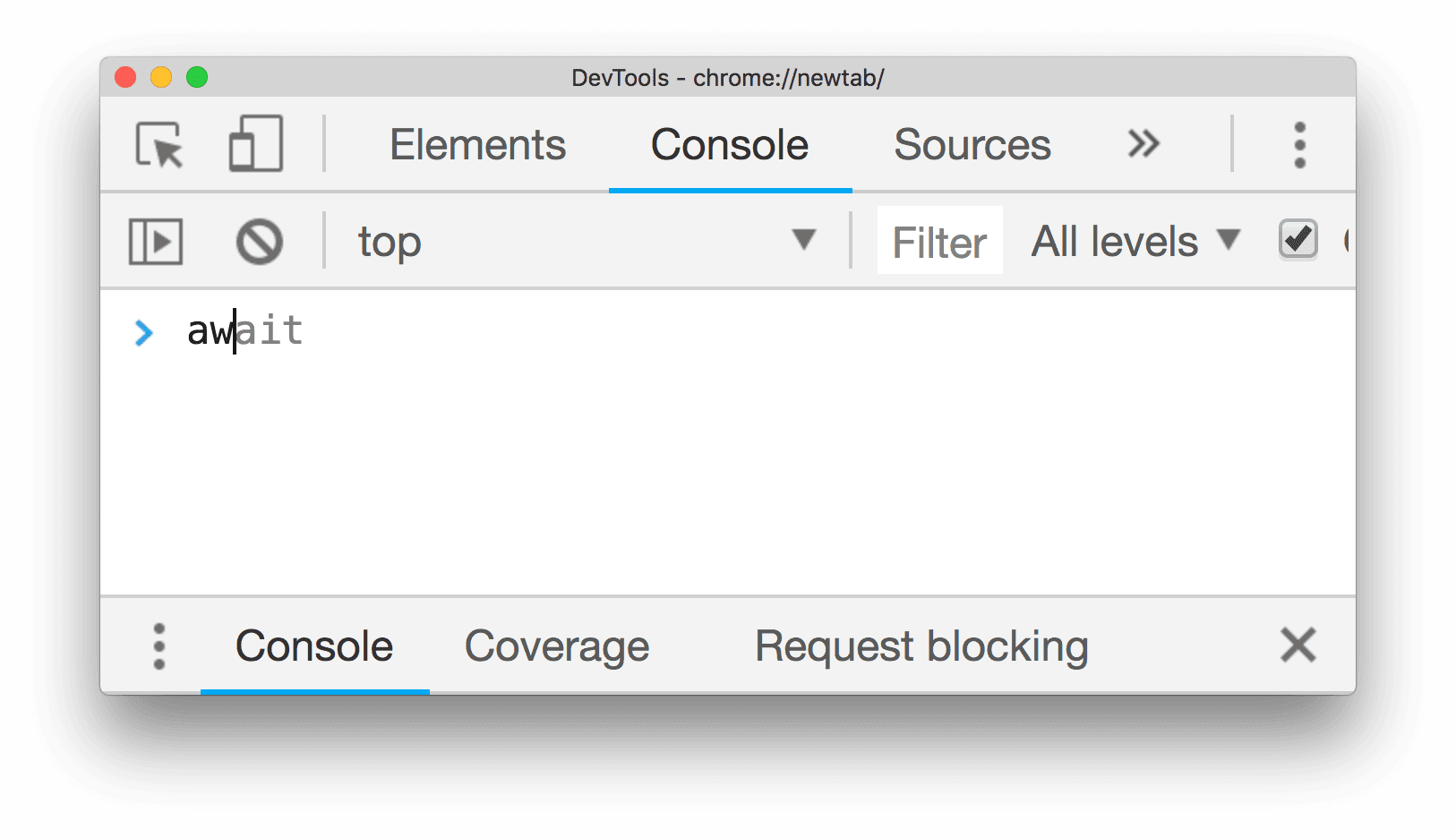Click the blue console prompt arrow
This screenshot has width=1456, height=838.
coord(144,332)
